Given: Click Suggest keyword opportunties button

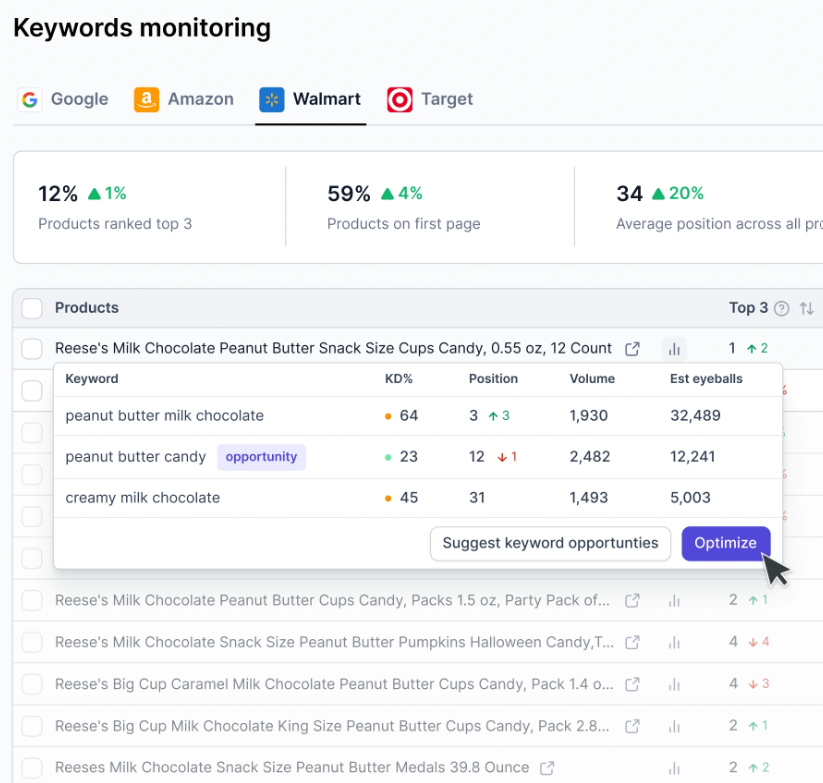Looking at the screenshot, I should click(550, 543).
